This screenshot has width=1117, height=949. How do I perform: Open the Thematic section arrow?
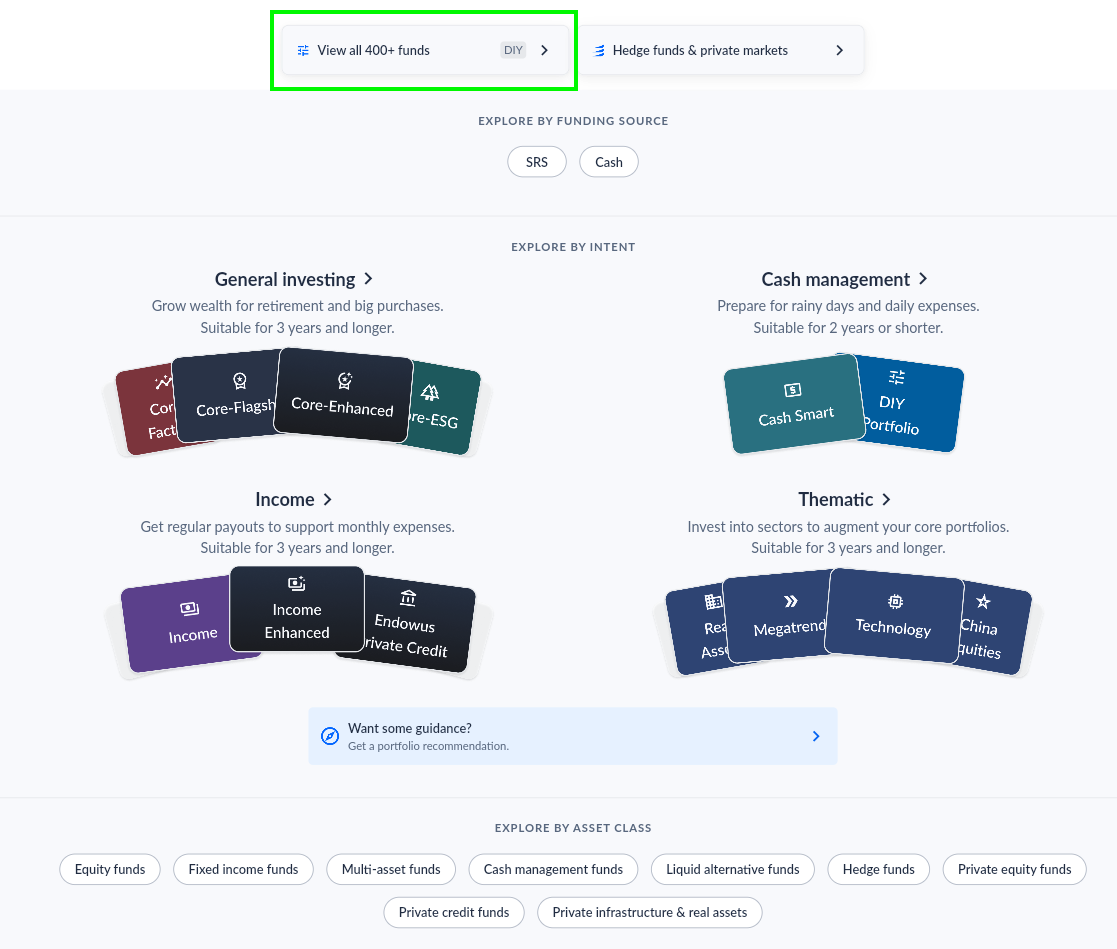pyautogui.click(x=886, y=499)
